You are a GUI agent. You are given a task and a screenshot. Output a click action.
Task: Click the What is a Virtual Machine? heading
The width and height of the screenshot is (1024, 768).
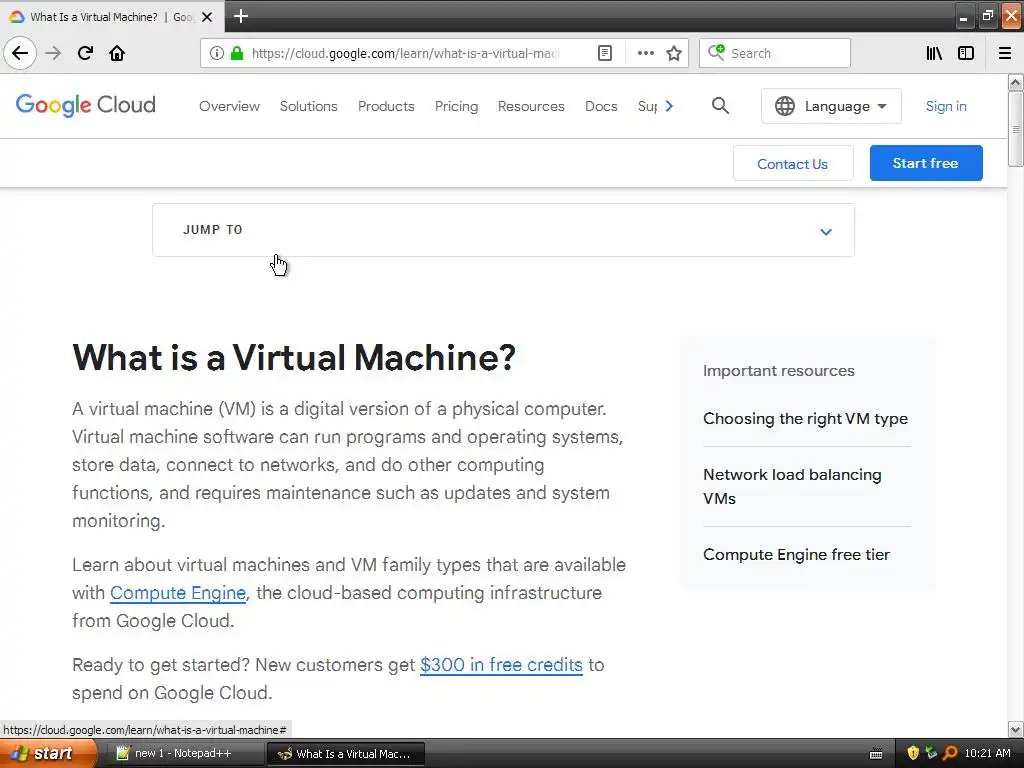click(294, 357)
